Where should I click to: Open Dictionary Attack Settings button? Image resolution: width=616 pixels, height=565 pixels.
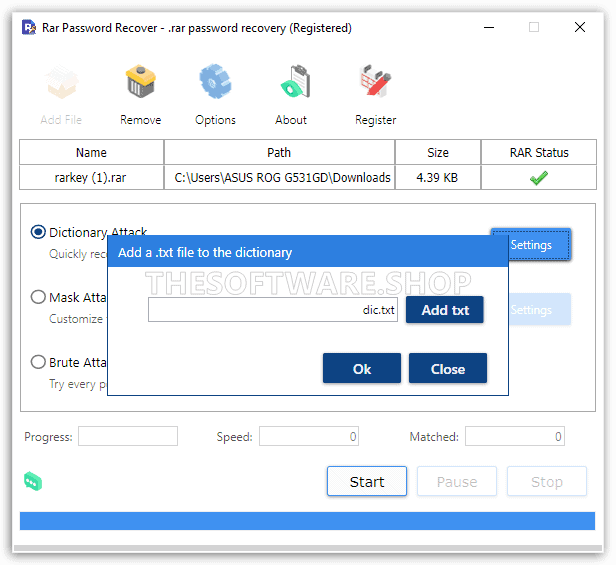[531, 244]
